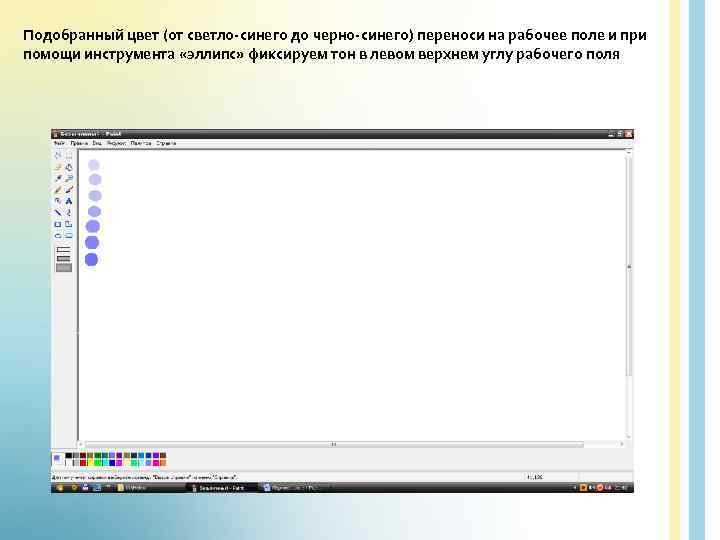The height and width of the screenshot is (540, 720).
Task: Pick the black palette swatch
Action: click(x=69, y=456)
